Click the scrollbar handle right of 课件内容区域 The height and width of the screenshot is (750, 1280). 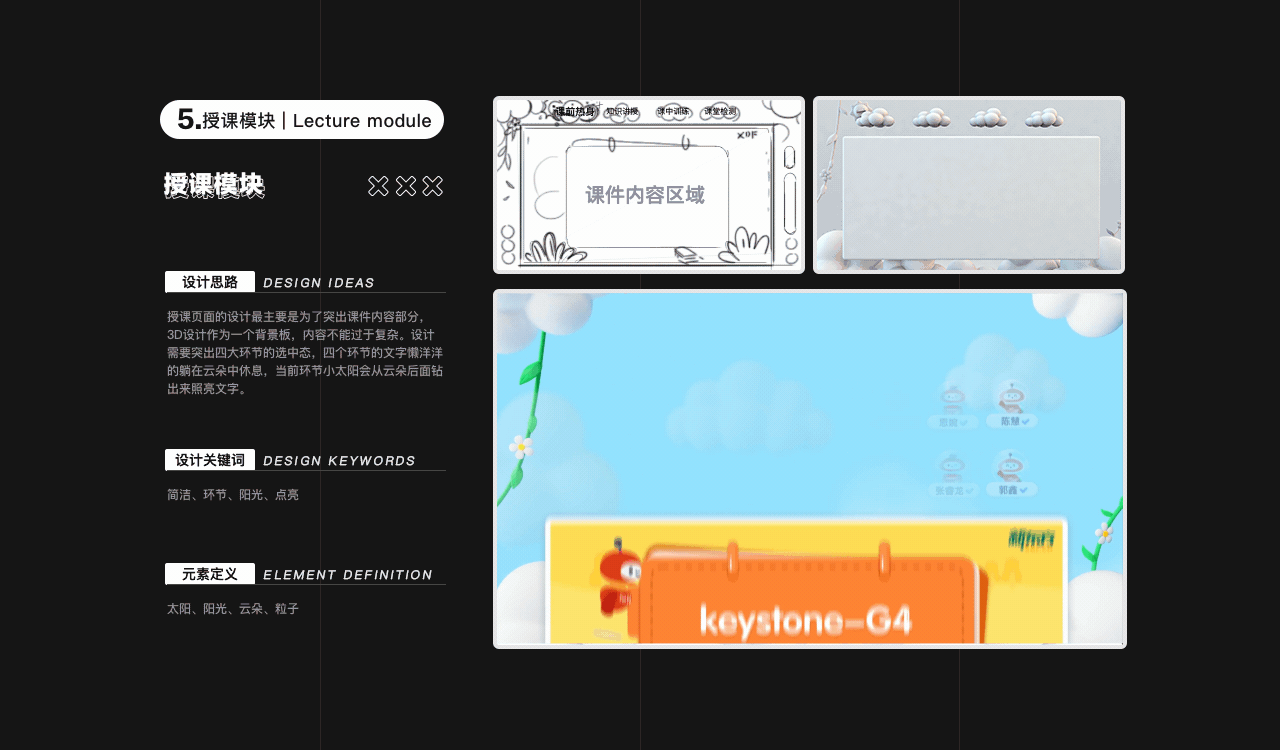tap(789, 200)
